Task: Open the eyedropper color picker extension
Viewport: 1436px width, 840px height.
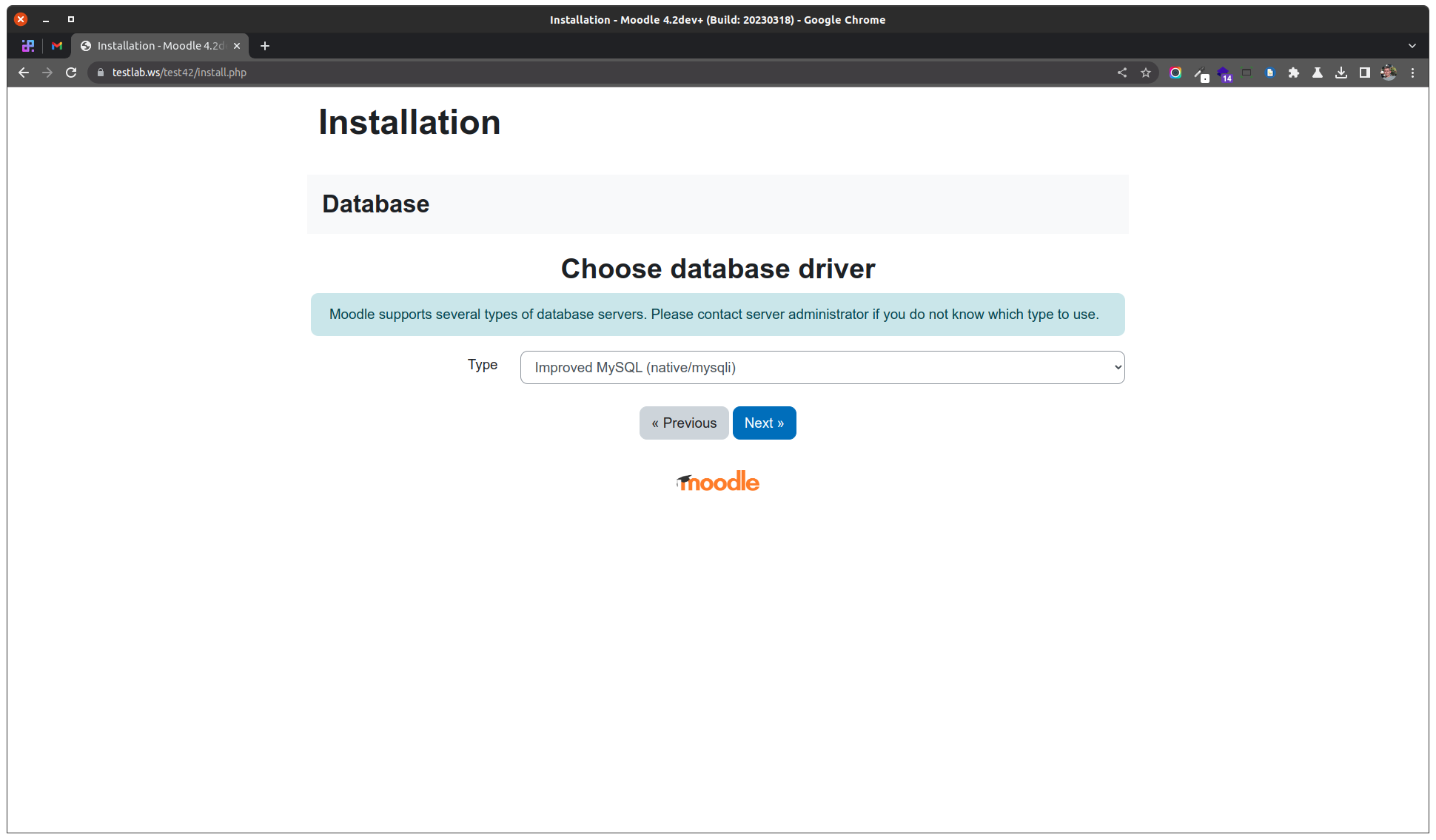Action: pyautogui.click(x=1201, y=73)
